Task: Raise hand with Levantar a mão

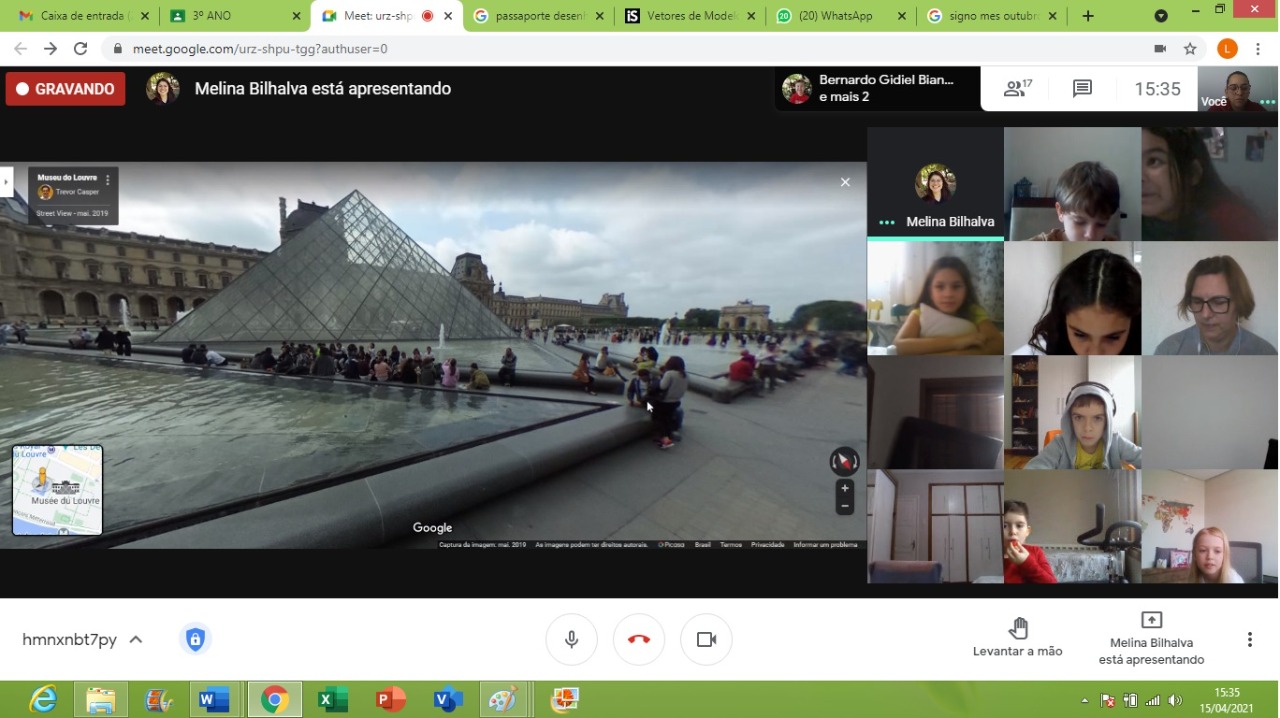Action: pos(1018,637)
